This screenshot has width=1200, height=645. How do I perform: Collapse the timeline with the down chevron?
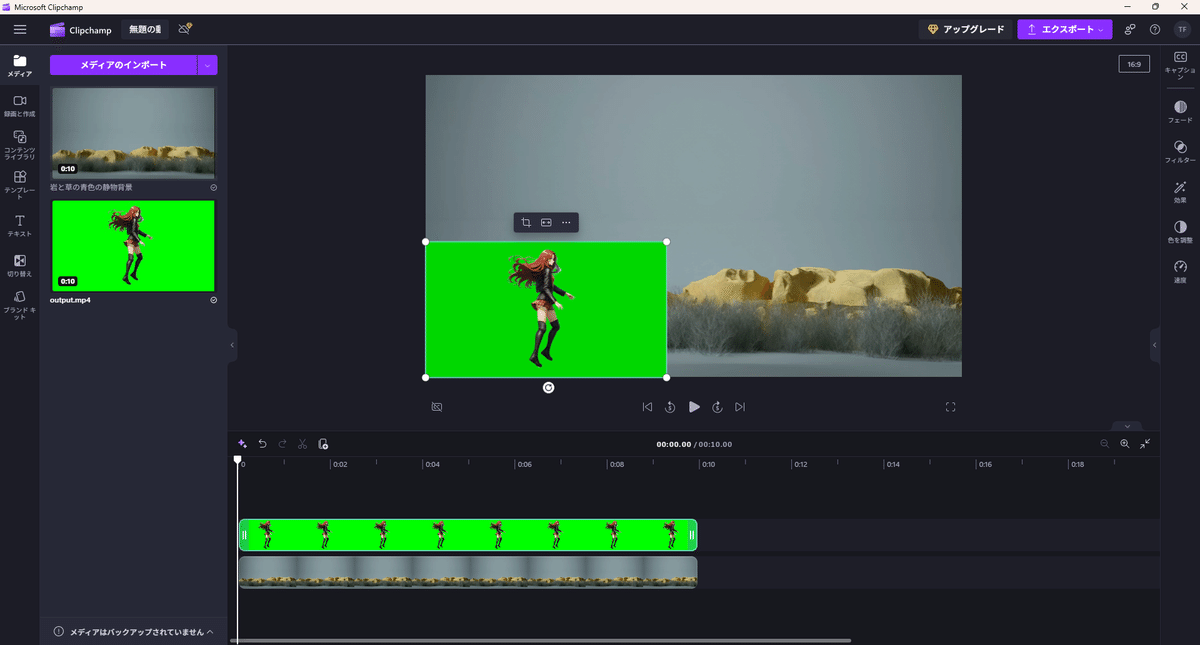point(1126,426)
